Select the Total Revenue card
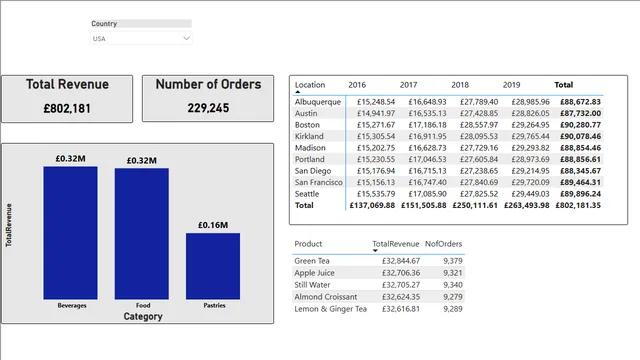Screen dimensions: 640x360 tap(67, 98)
